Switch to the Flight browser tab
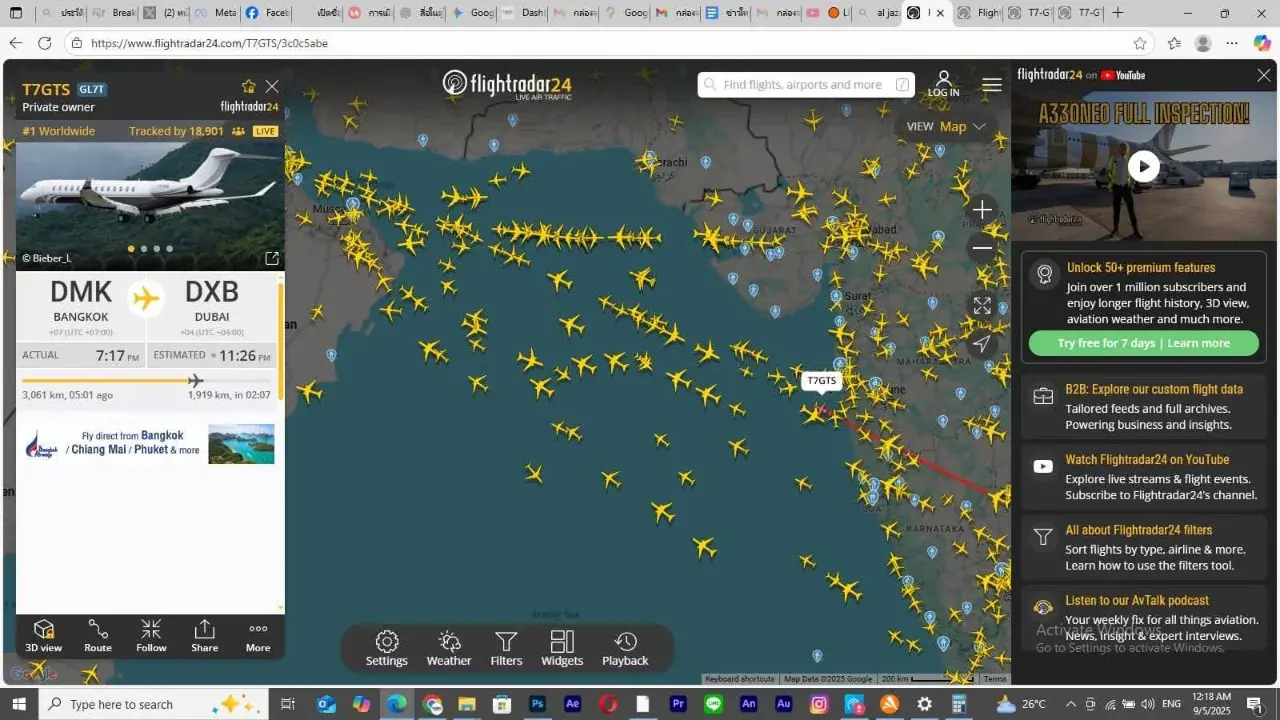The image size is (1280, 720). (x=977, y=13)
